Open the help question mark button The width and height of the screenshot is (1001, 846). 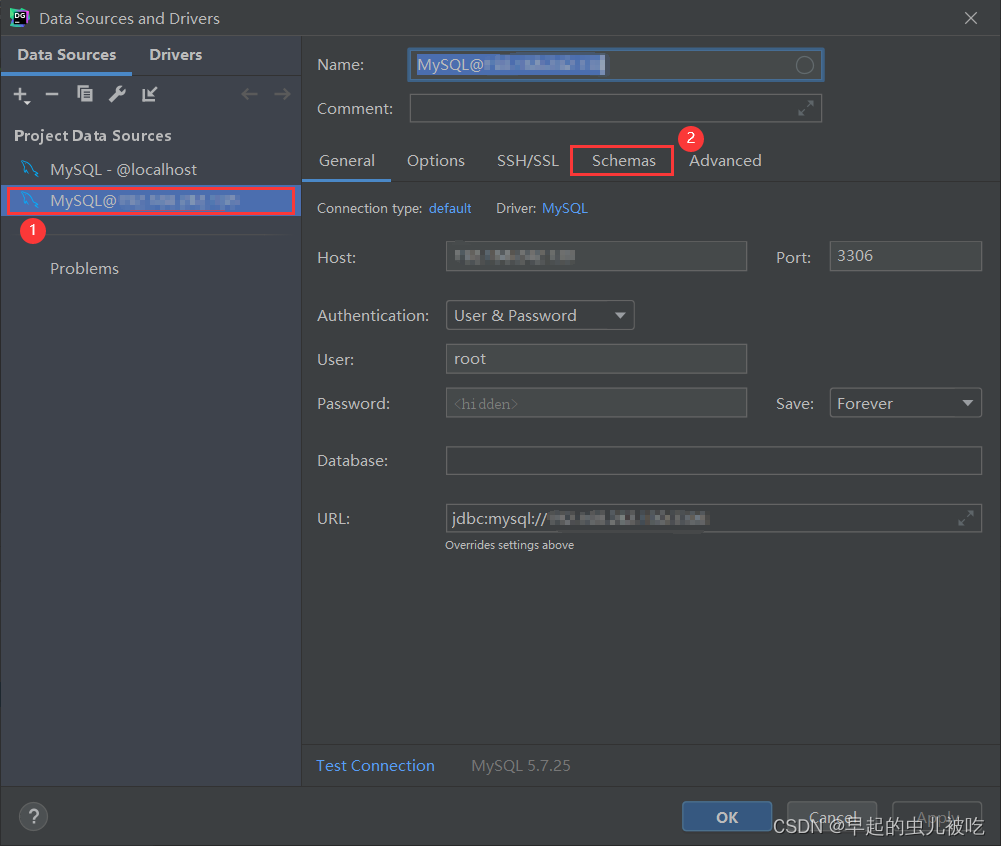click(x=33, y=817)
